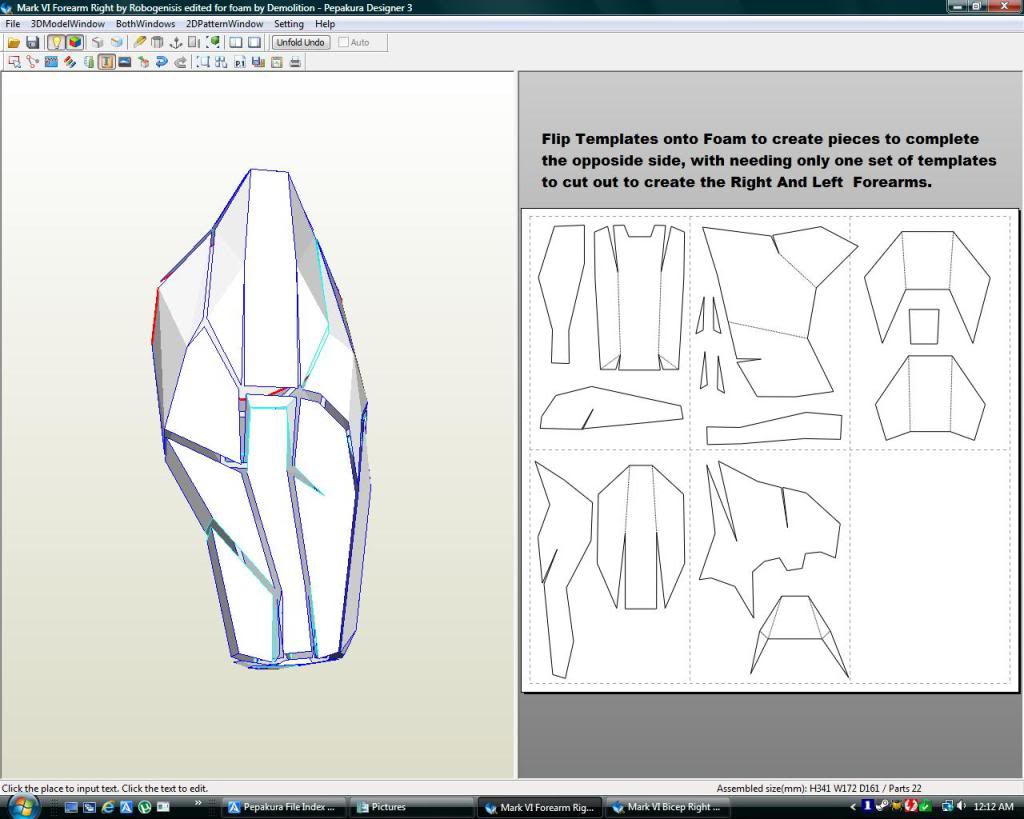This screenshot has height=819, width=1024.
Task: Click the bracketed selection frame icon
Action: click(x=203, y=62)
